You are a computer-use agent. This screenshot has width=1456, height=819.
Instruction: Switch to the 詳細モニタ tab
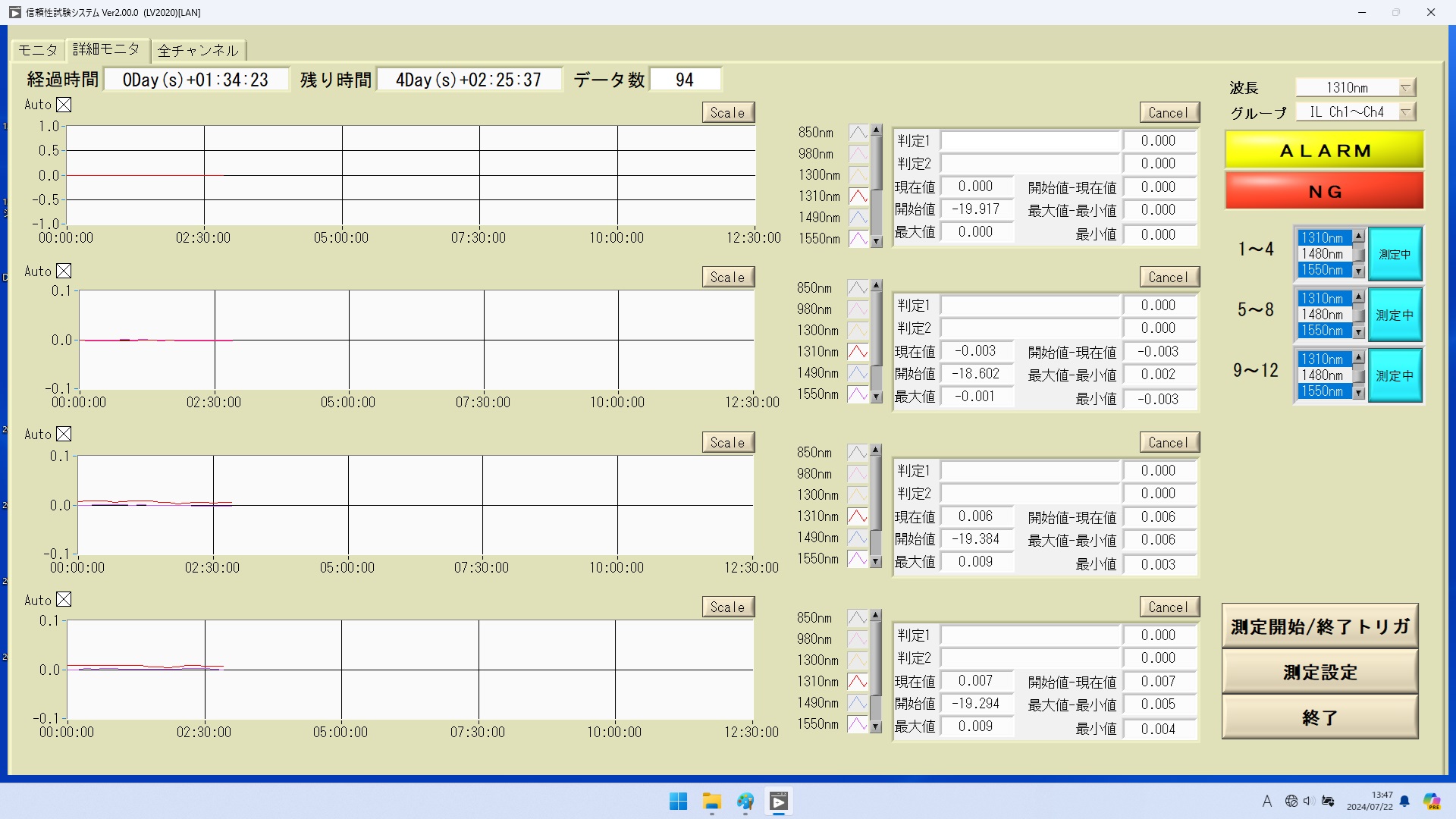[x=106, y=49]
